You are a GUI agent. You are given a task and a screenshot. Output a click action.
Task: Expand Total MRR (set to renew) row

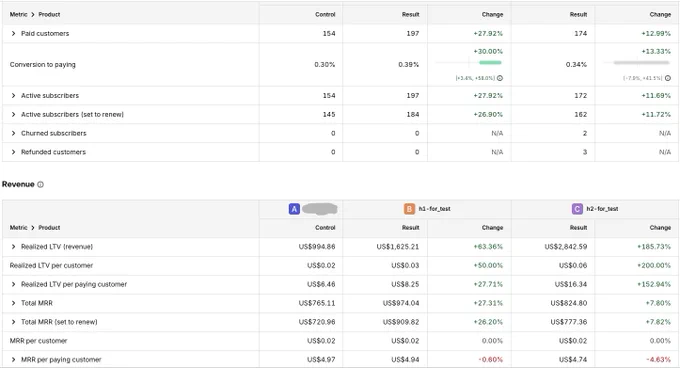[x=13, y=322]
